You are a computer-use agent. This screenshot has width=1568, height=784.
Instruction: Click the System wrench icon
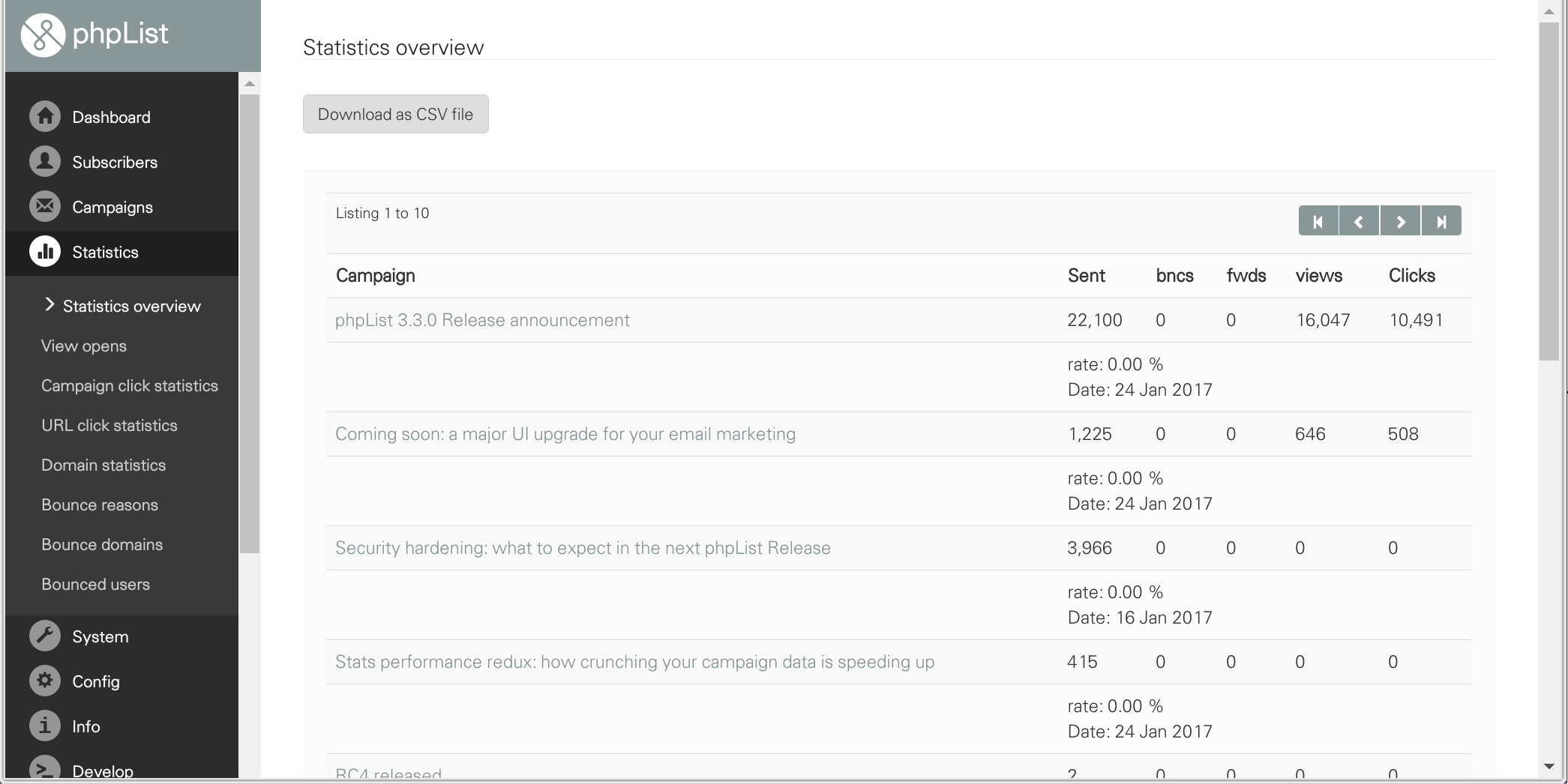[x=45, y=636]
